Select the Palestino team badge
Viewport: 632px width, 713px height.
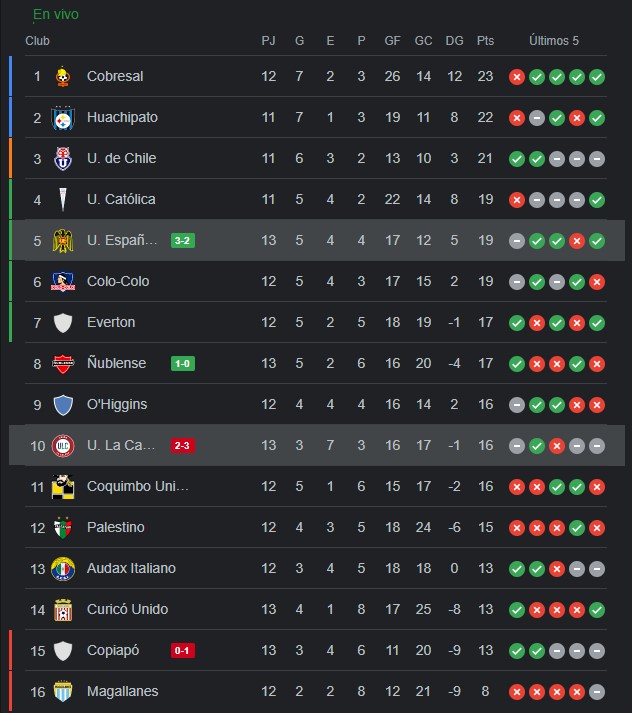[63, 528]
